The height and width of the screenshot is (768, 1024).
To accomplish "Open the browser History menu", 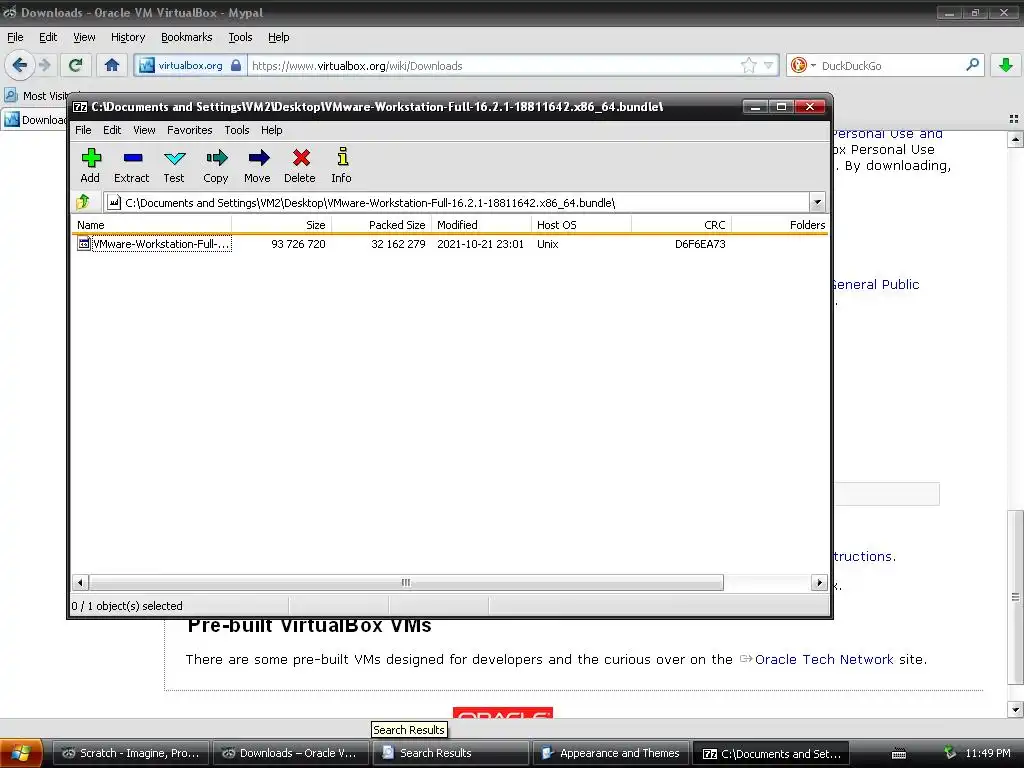I will [128, 37].
